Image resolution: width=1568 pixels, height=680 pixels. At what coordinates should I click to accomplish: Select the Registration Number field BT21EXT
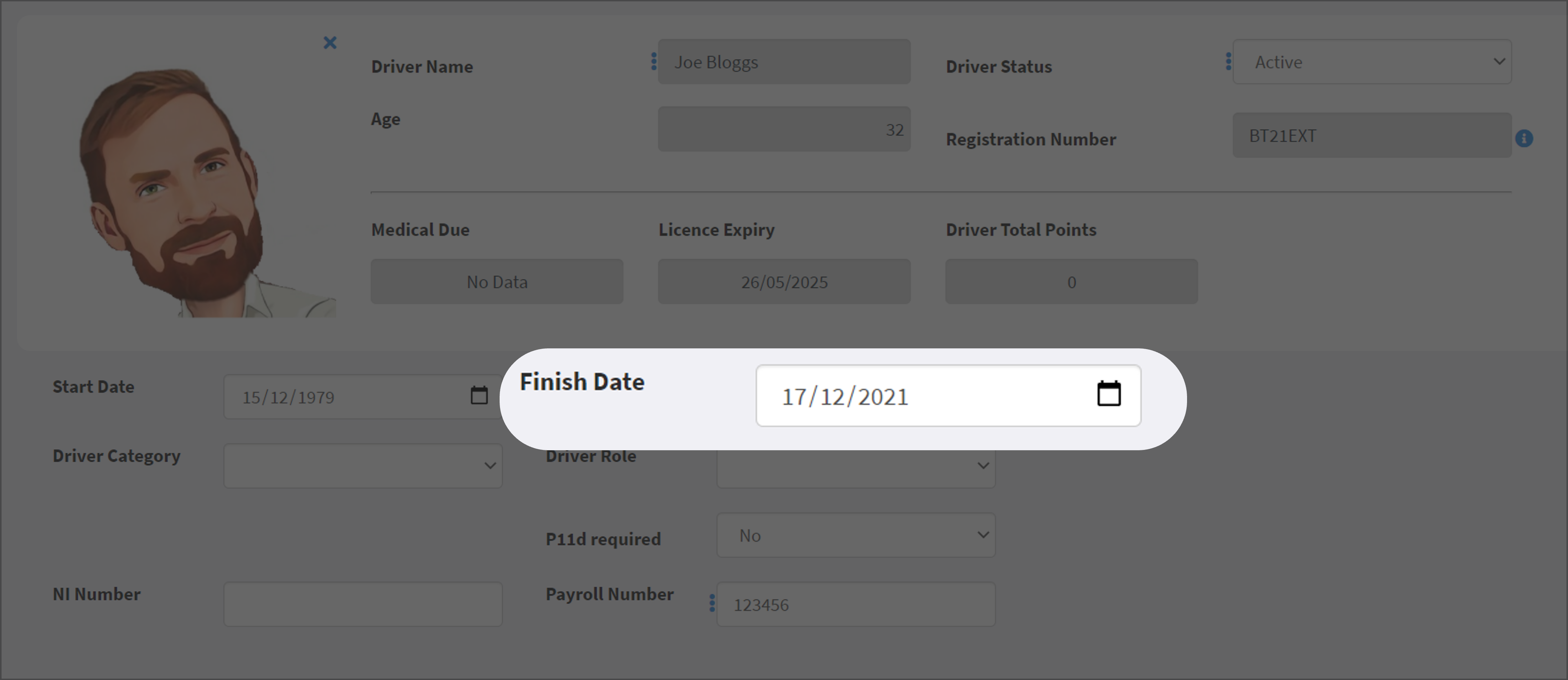tap(1372, 136)
